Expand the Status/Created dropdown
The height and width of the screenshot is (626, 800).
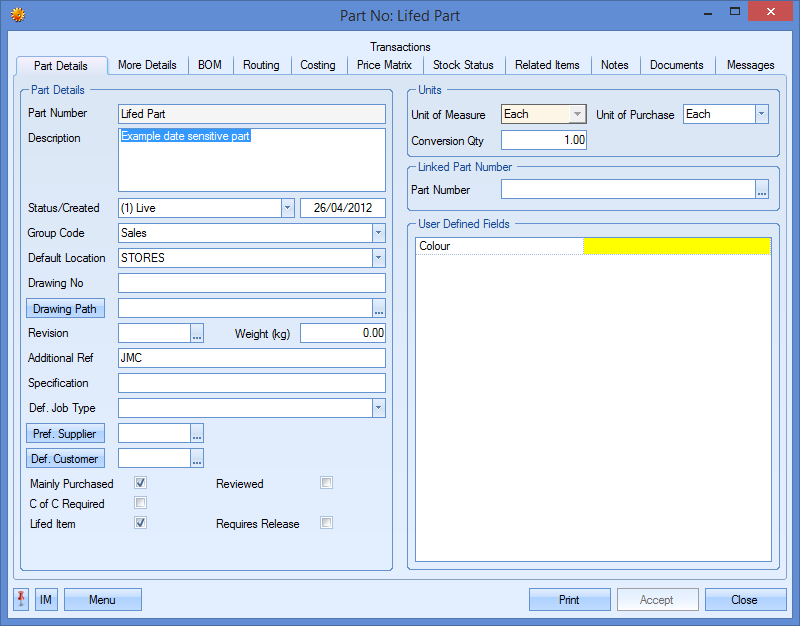[x=287, y=208]
